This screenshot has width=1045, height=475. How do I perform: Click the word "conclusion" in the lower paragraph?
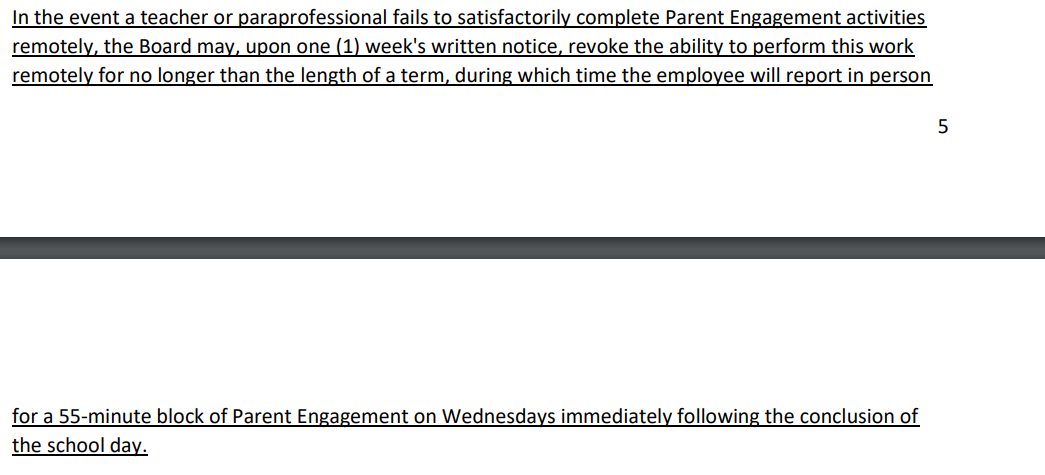click(848, 417)
